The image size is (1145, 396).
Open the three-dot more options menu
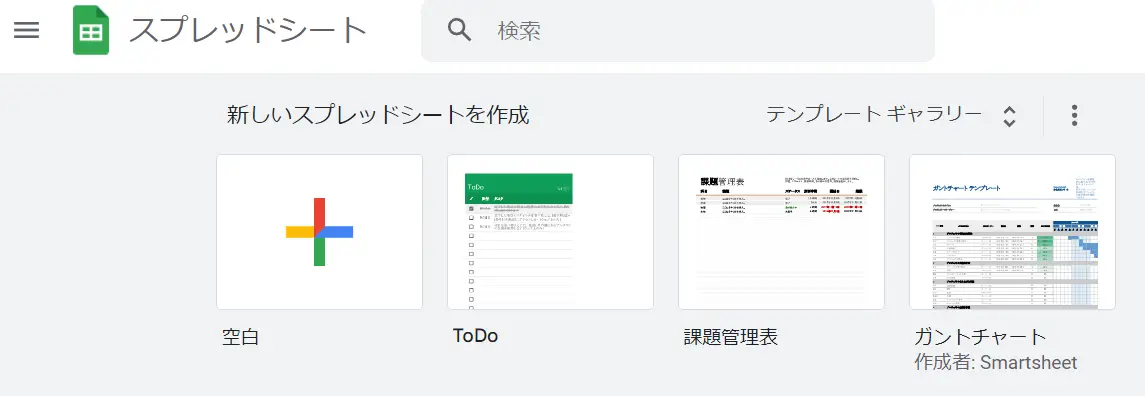coord(1073,115)
